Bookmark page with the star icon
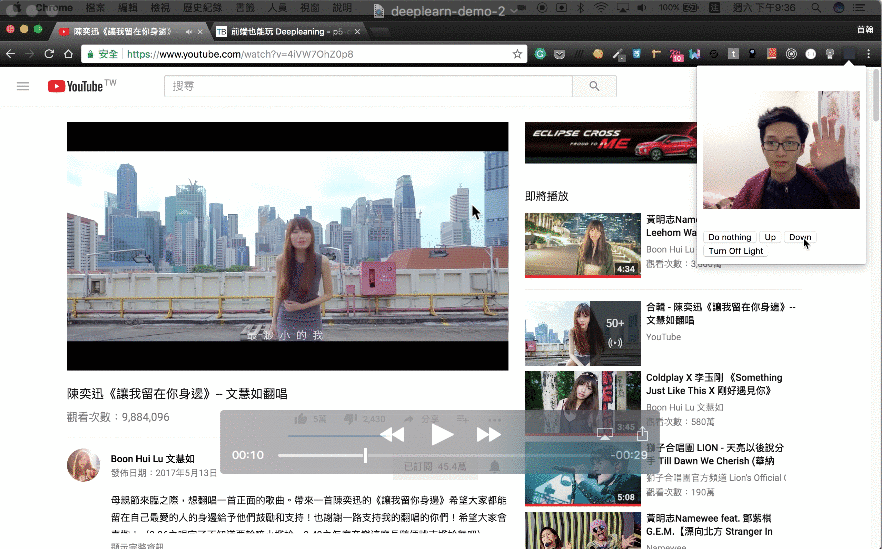 pos(517,54)
